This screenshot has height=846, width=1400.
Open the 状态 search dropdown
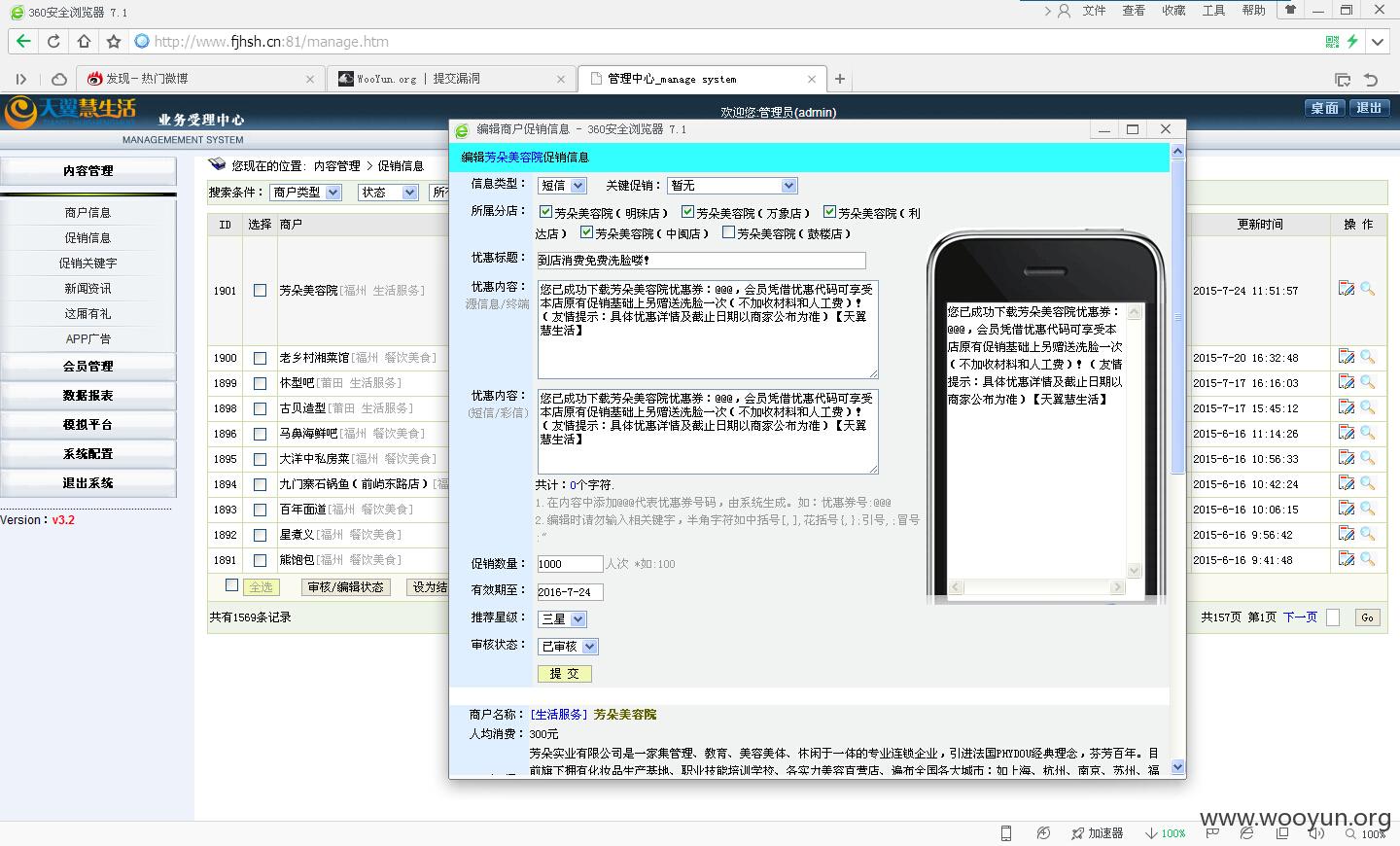point(388,193)
